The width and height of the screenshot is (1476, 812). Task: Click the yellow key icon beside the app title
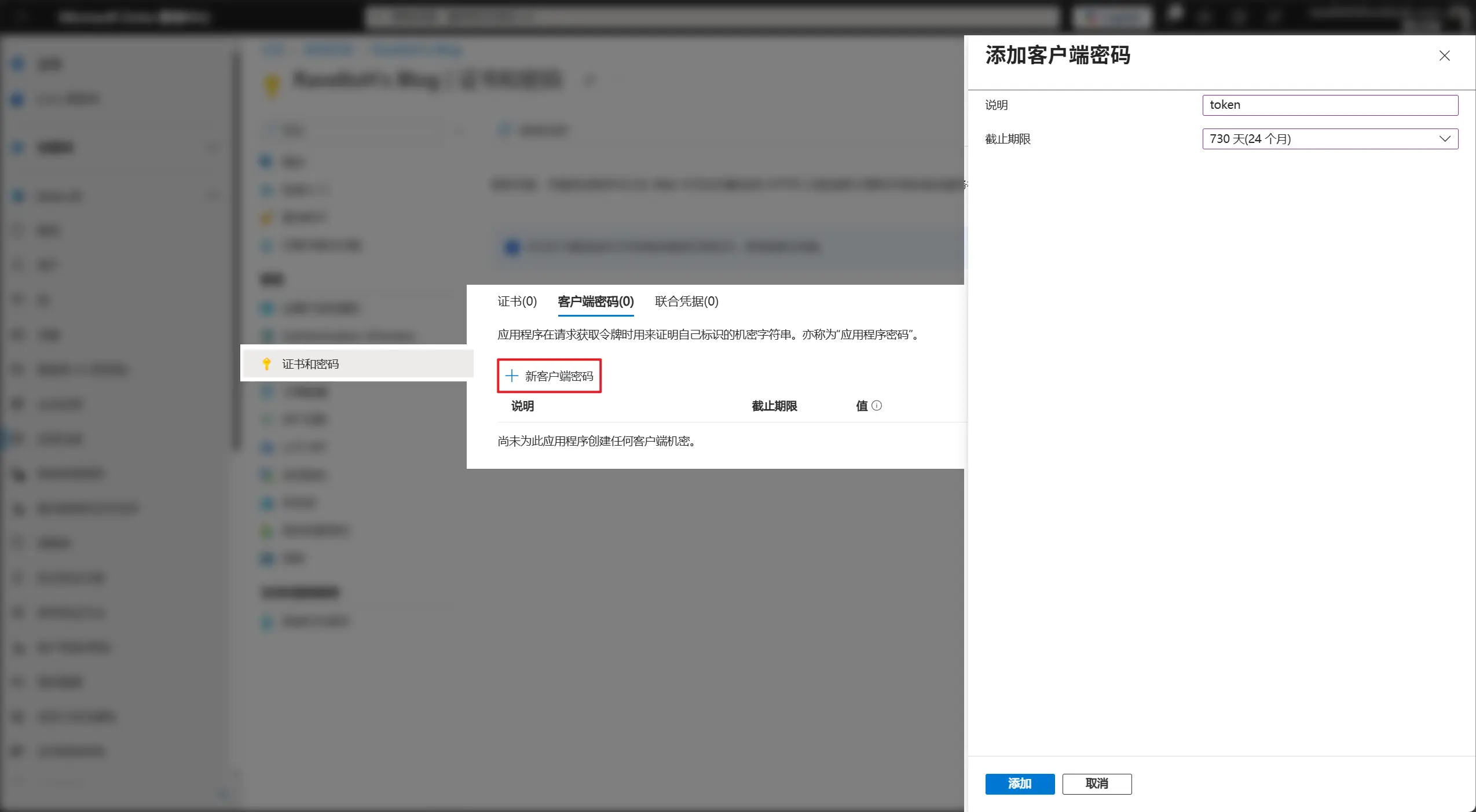pyautogui.click(x=272, y=84)
